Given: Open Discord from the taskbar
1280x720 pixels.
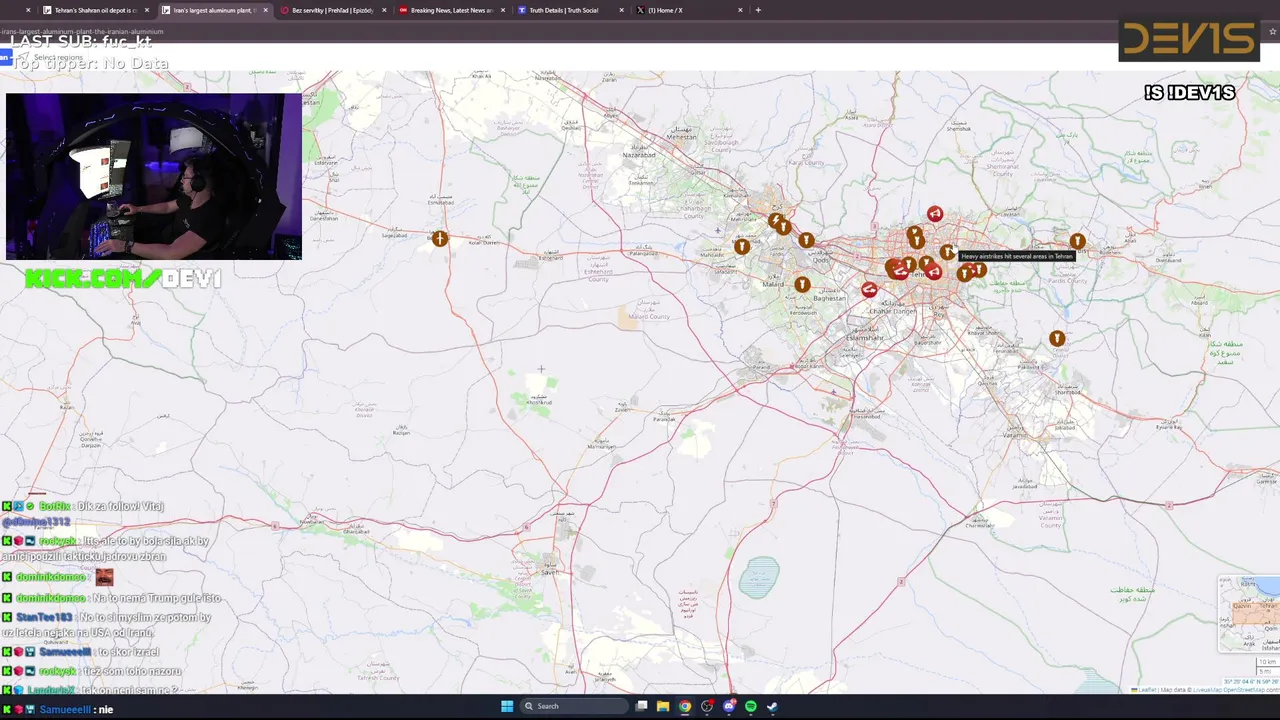Looking at the screenshot, I should 729,706.
